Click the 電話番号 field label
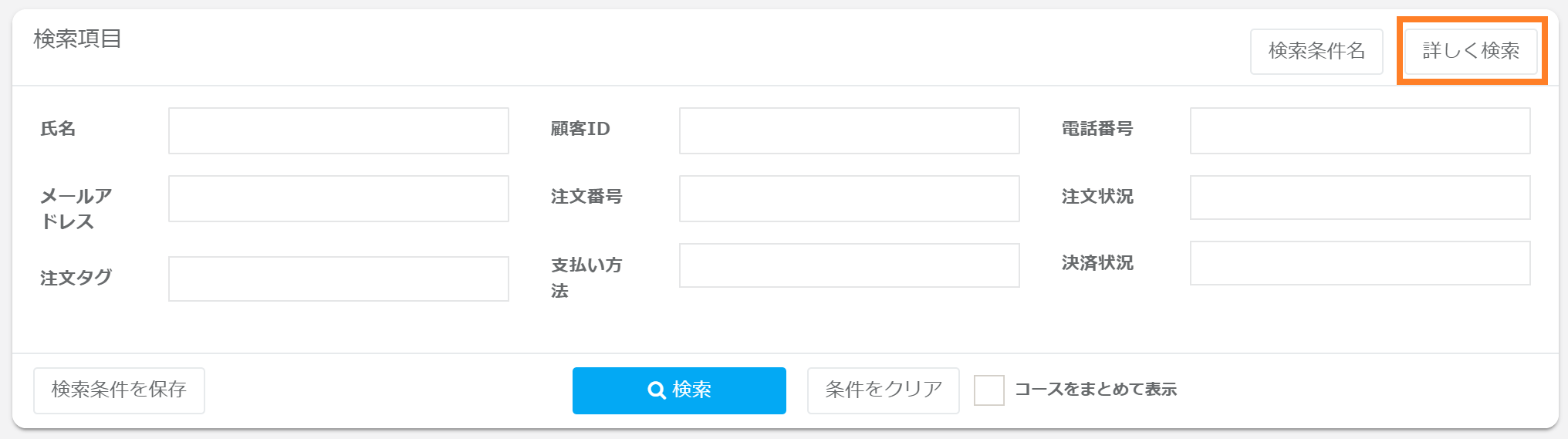This screenshot has width=1568, height=439. coord(1097,129)
